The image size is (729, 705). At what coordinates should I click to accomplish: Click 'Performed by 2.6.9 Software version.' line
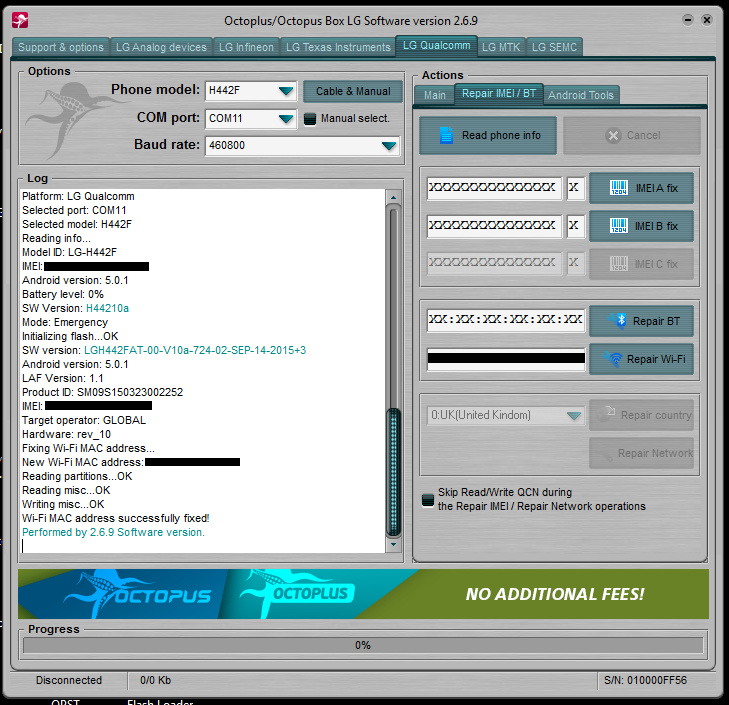(113, 532)
